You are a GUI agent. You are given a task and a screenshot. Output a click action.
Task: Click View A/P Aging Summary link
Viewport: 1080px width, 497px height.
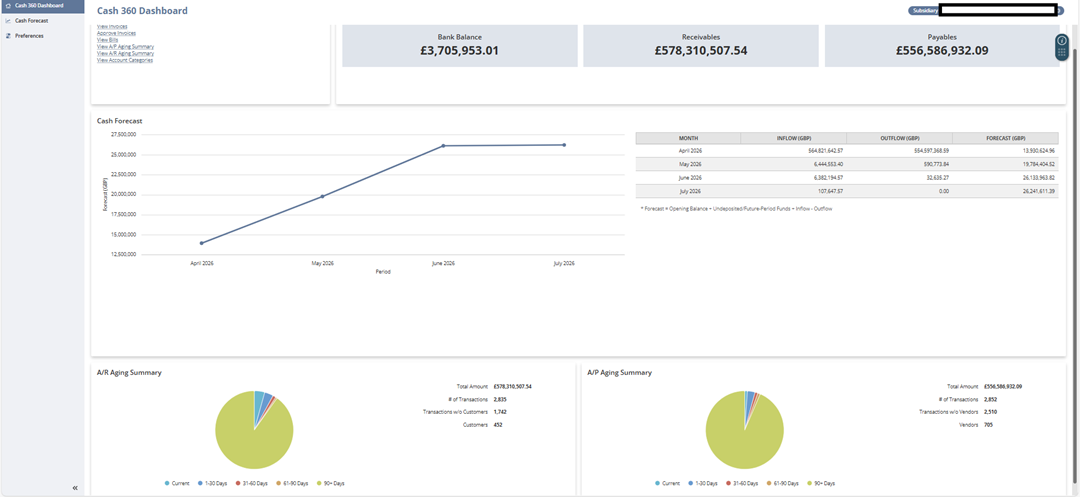125,46
